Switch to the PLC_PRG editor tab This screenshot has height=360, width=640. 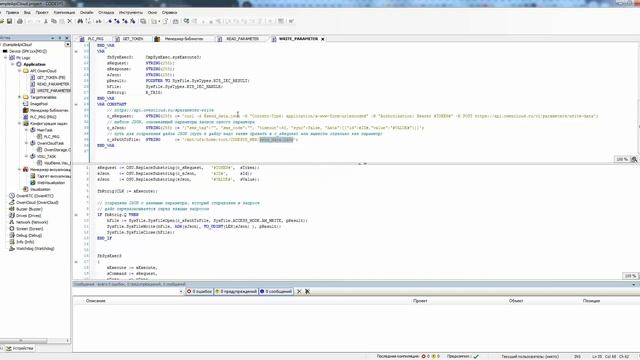(x=92, y=39)
